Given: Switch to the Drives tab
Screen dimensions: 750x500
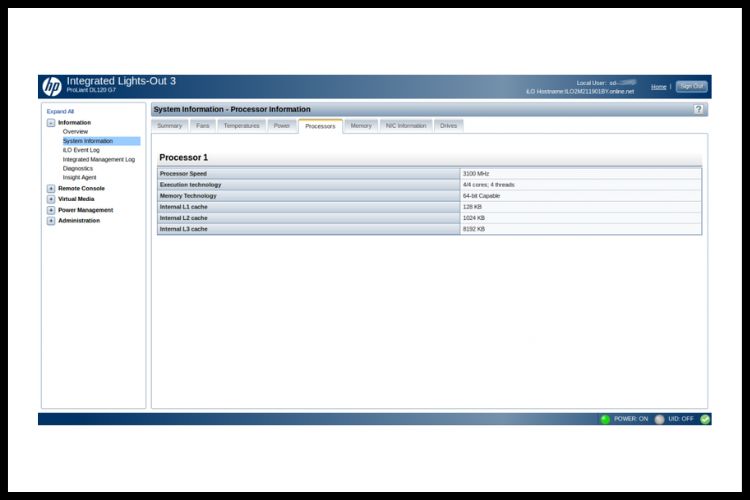Looking at the screenshot, I should coord(449,126).
